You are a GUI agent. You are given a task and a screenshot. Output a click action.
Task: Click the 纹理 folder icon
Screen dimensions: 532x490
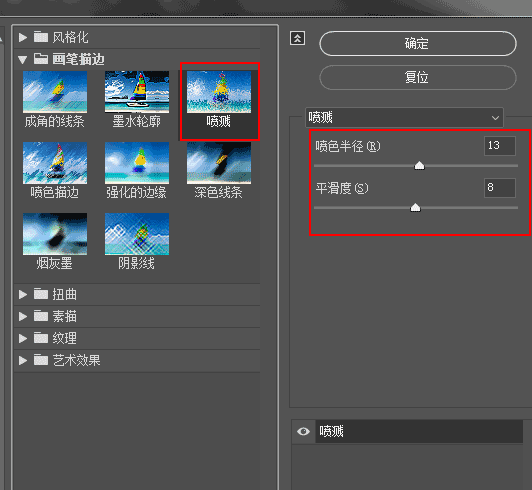pos(41,338)
